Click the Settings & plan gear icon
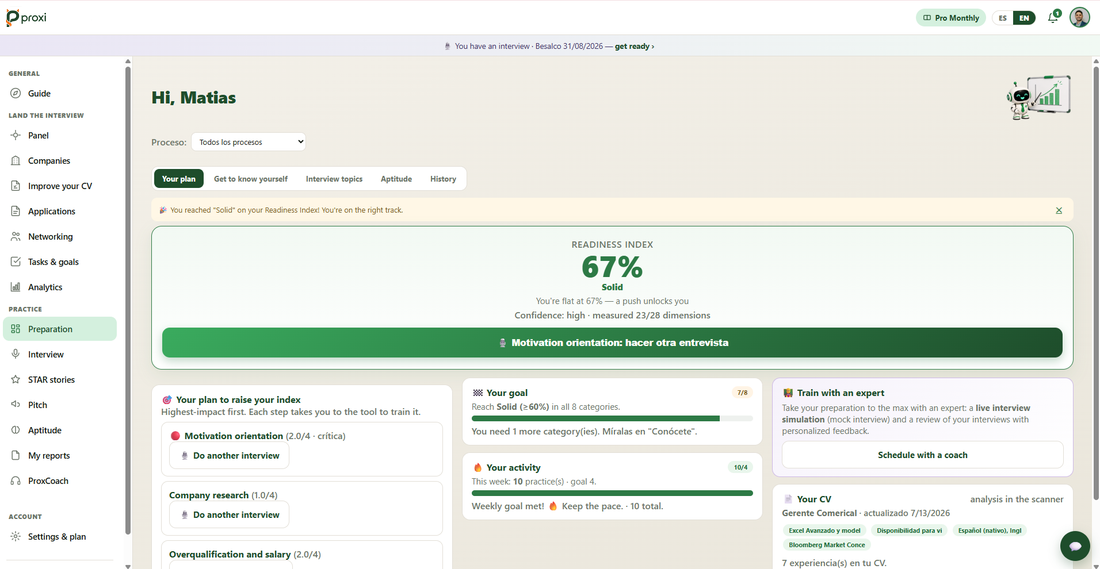This screenshot has width=1100, height=569. (x=15, y=537)
